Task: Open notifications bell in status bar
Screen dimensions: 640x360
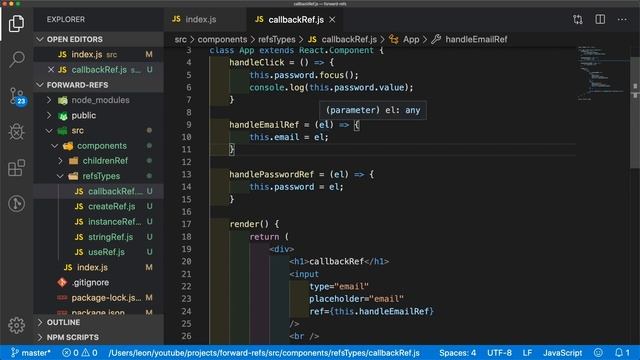Action: (x=622, y=353)
